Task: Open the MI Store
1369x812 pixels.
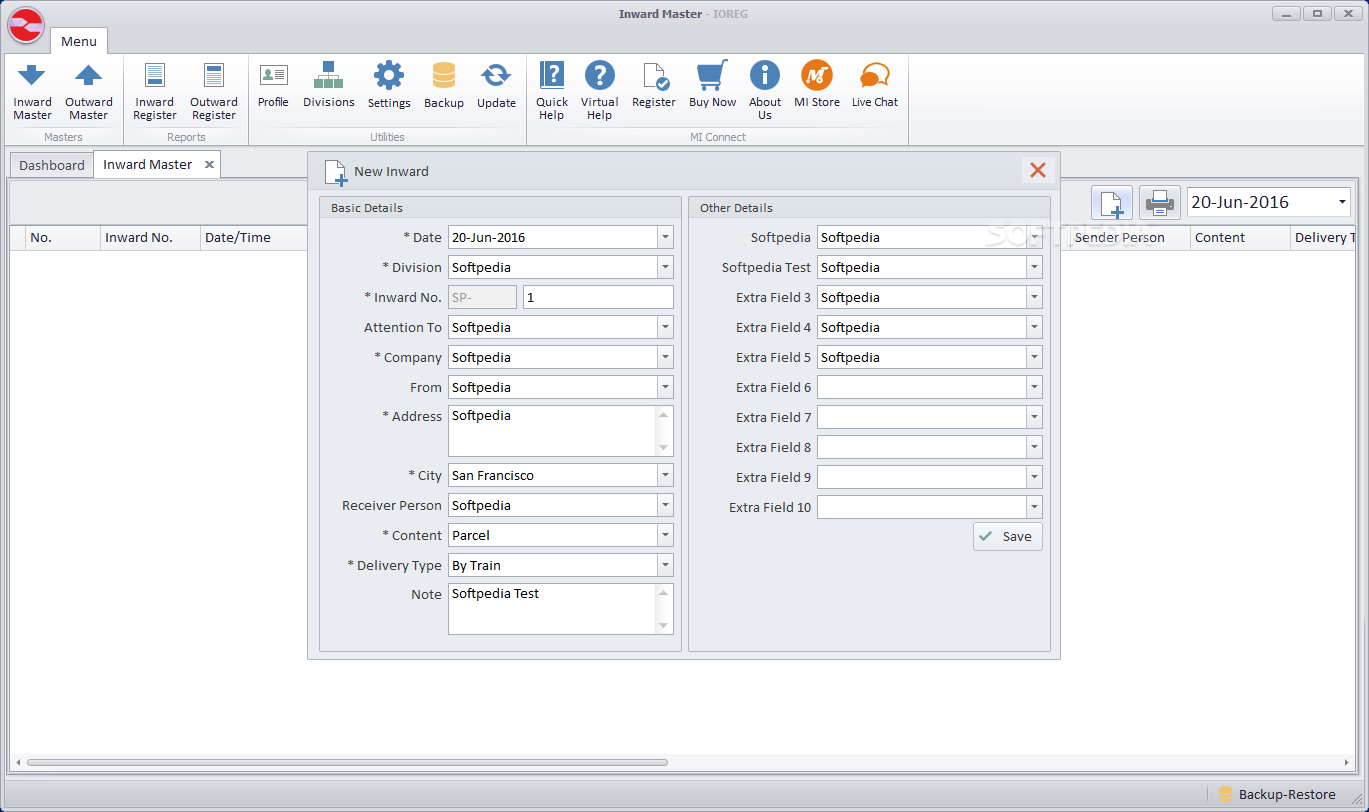Action: [816, 86]
